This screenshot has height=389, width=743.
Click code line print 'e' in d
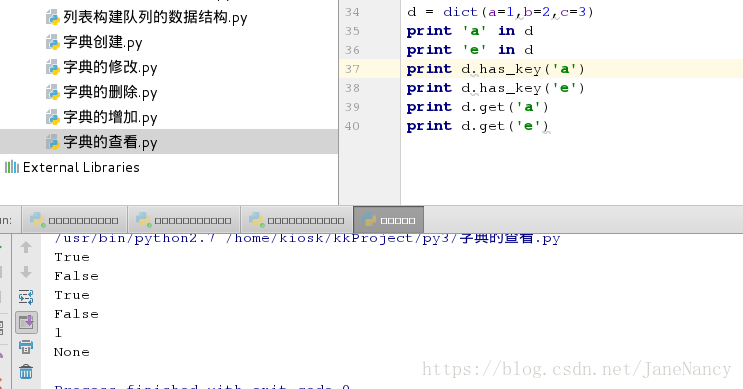(x=470, y=50)
